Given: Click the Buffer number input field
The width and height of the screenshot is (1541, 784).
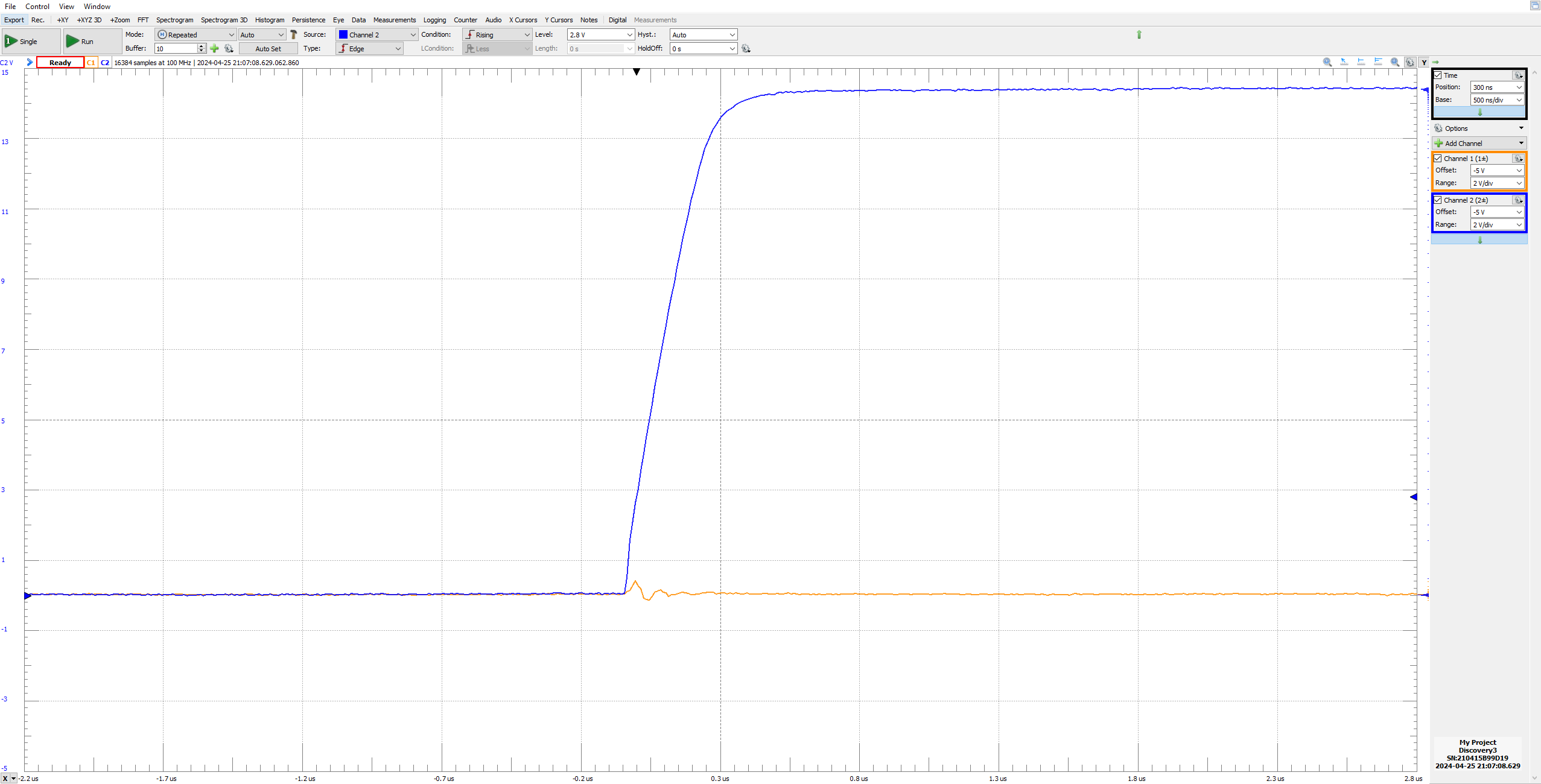Looking at the screenshot, I should pos(176,48).
